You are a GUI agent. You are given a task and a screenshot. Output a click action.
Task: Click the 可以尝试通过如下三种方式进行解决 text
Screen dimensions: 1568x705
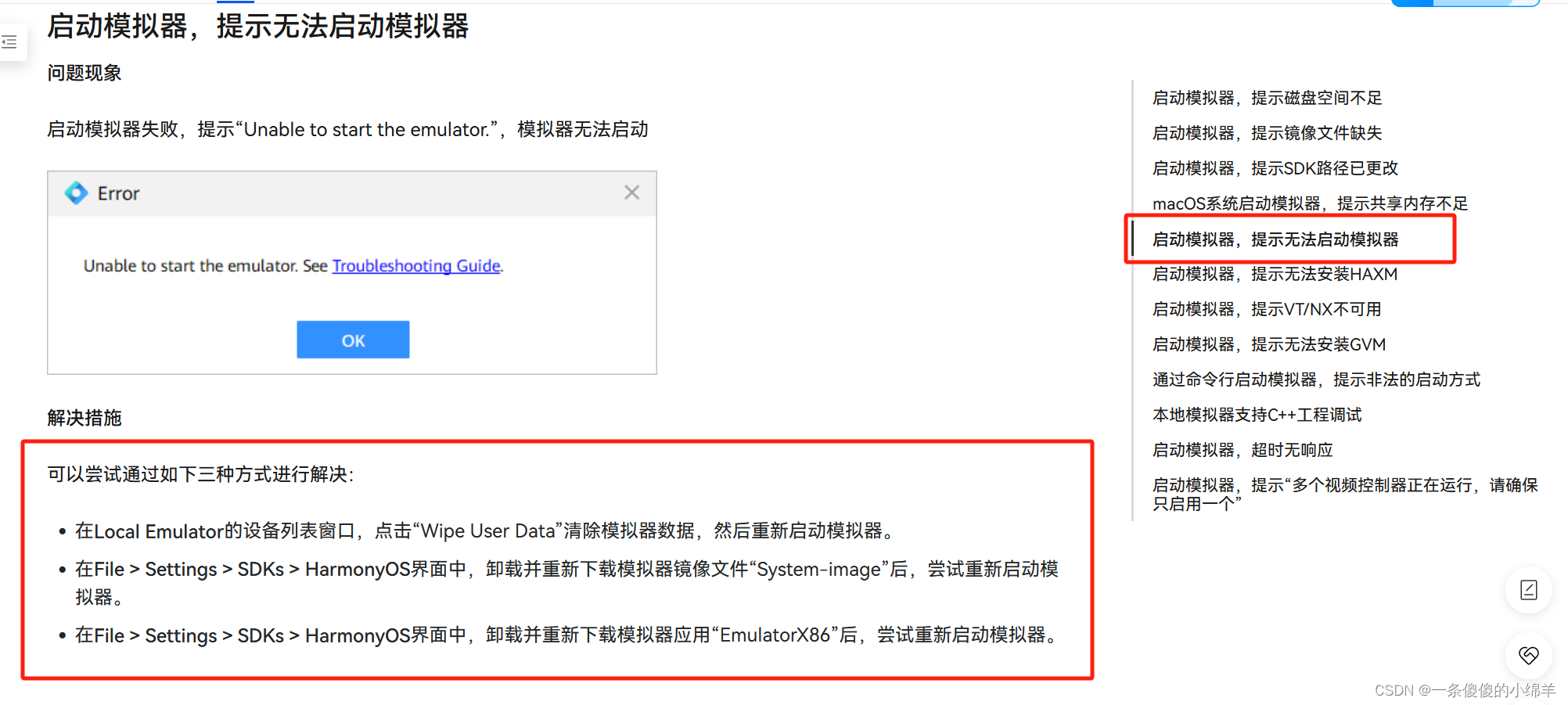point(201,474)
